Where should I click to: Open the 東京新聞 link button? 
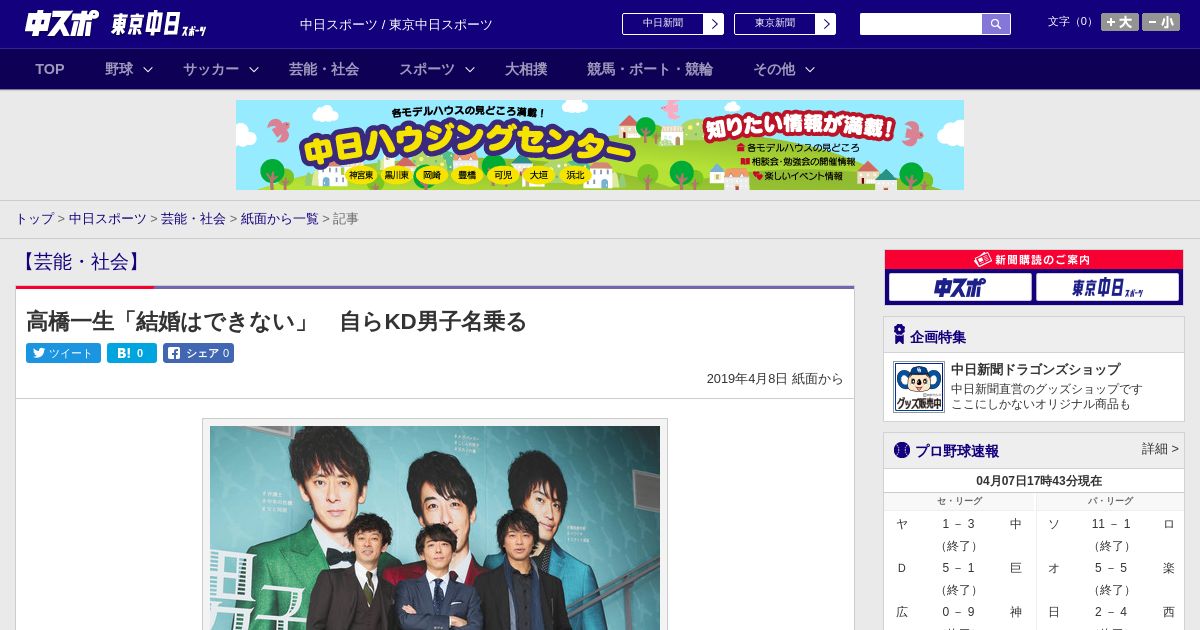click(775, 24)
